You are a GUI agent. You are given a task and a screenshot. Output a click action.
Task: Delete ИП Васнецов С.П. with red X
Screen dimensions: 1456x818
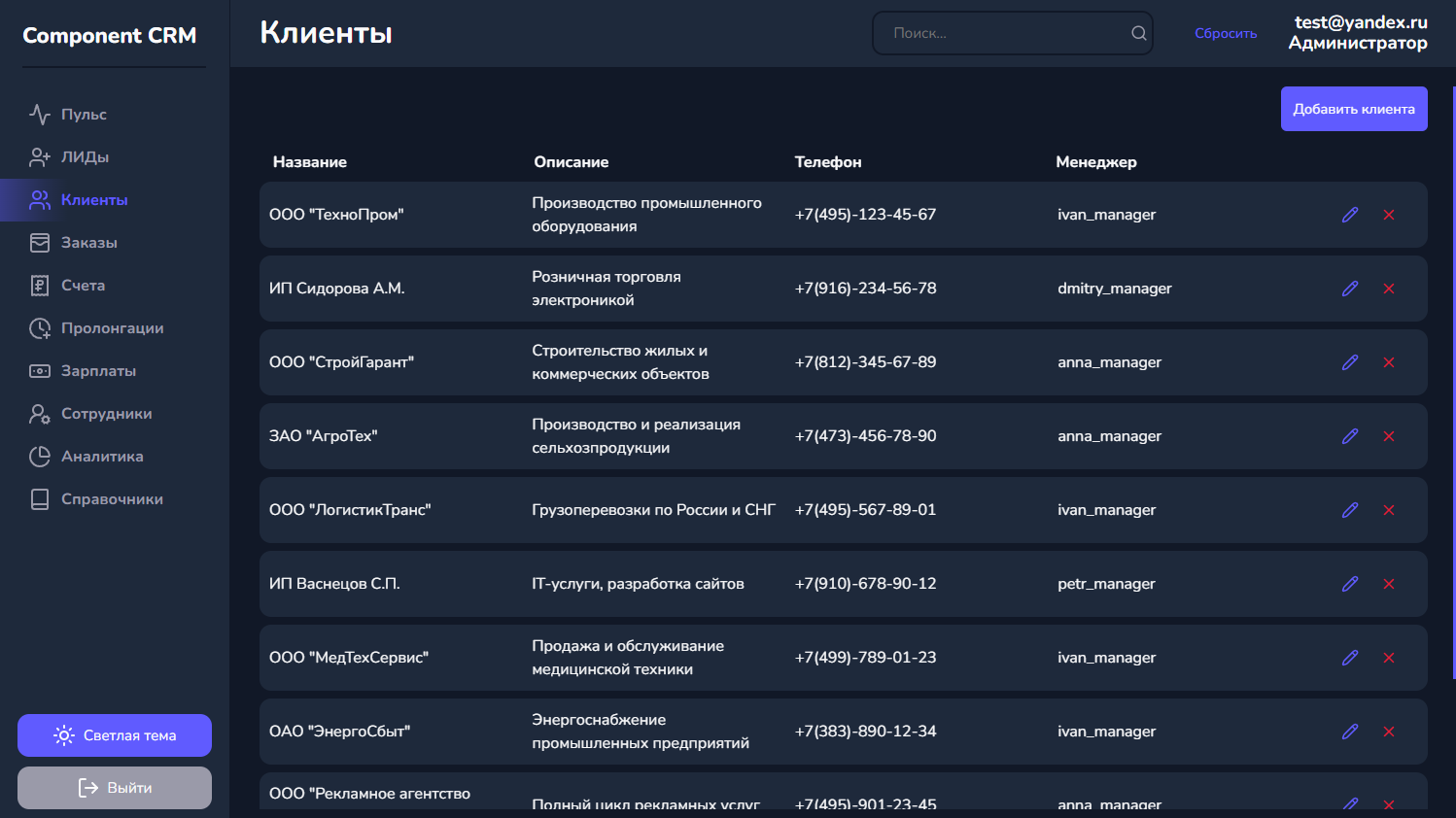tap(1389, 584)
